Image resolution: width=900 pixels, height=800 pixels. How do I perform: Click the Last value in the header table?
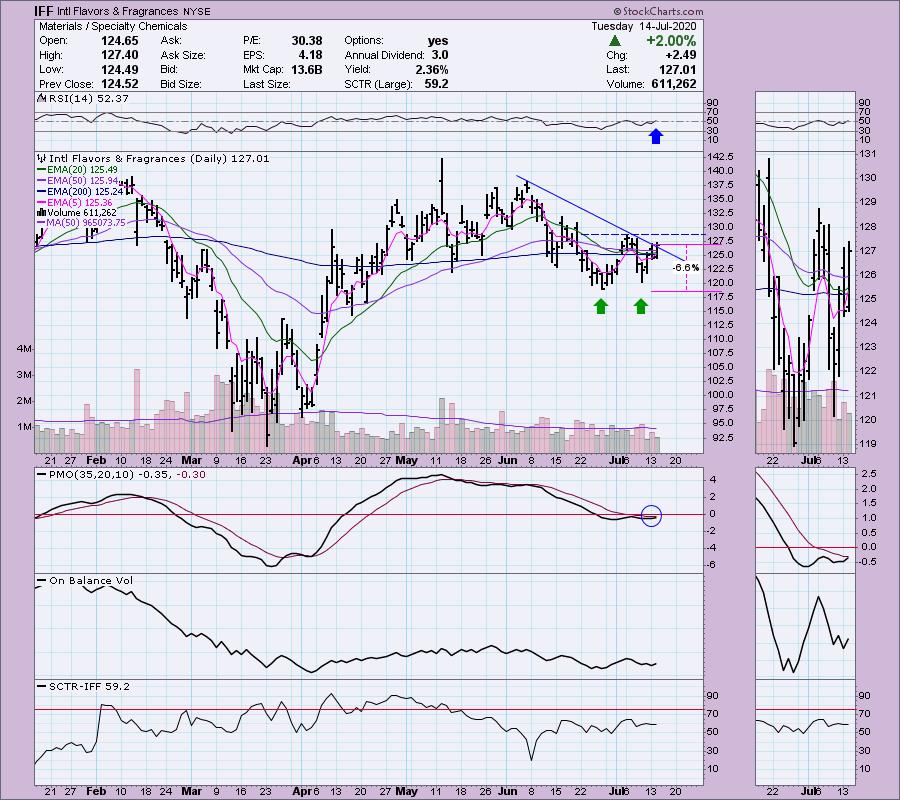coord(677,69)
